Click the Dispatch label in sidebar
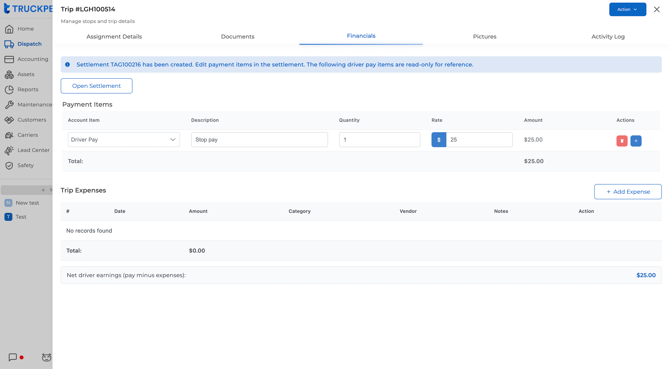 (x=29, y=44)
